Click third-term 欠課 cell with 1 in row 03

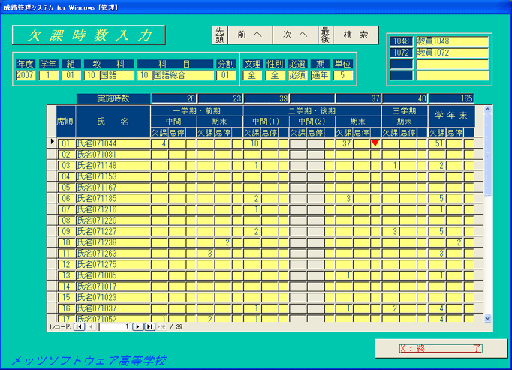[x=390, y=166]
